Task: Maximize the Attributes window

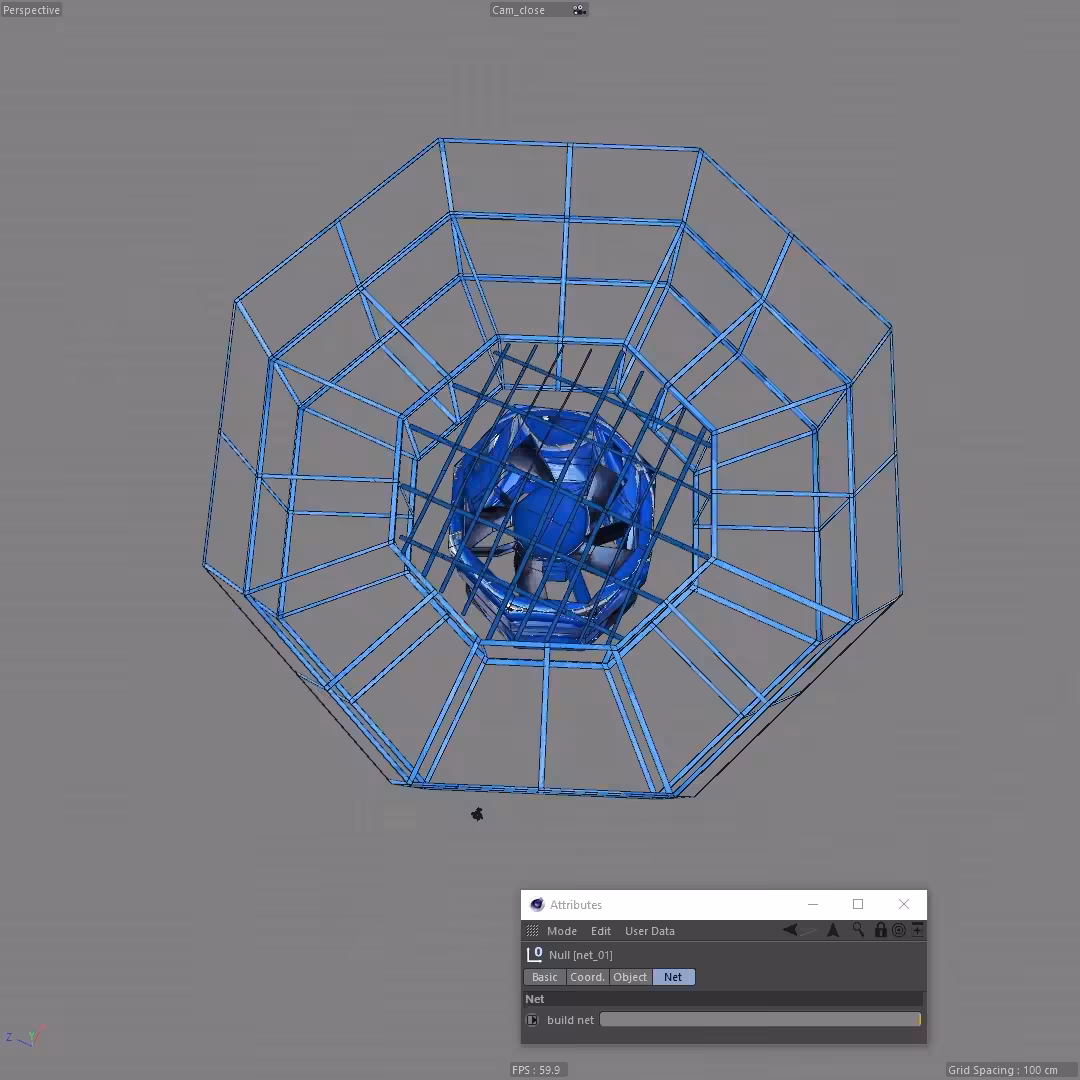Action: click(858, 904)
